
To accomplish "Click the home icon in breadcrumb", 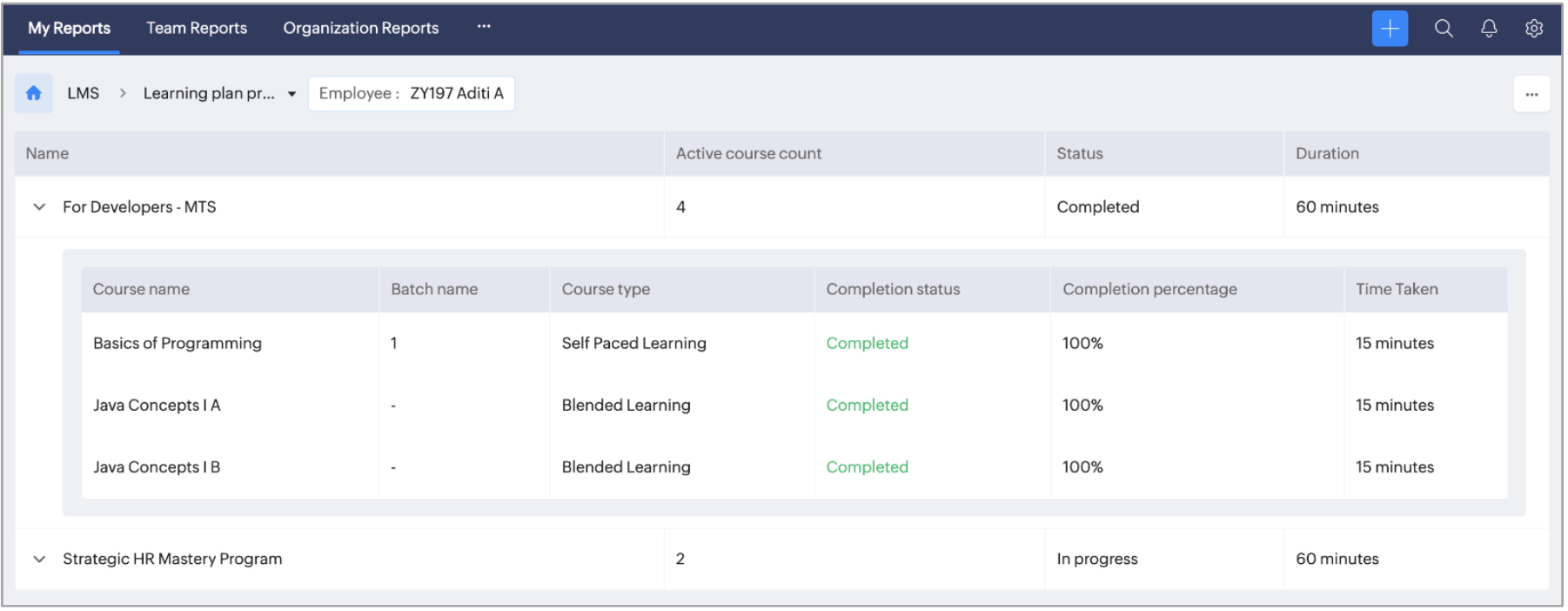I will tap(34, 93).
